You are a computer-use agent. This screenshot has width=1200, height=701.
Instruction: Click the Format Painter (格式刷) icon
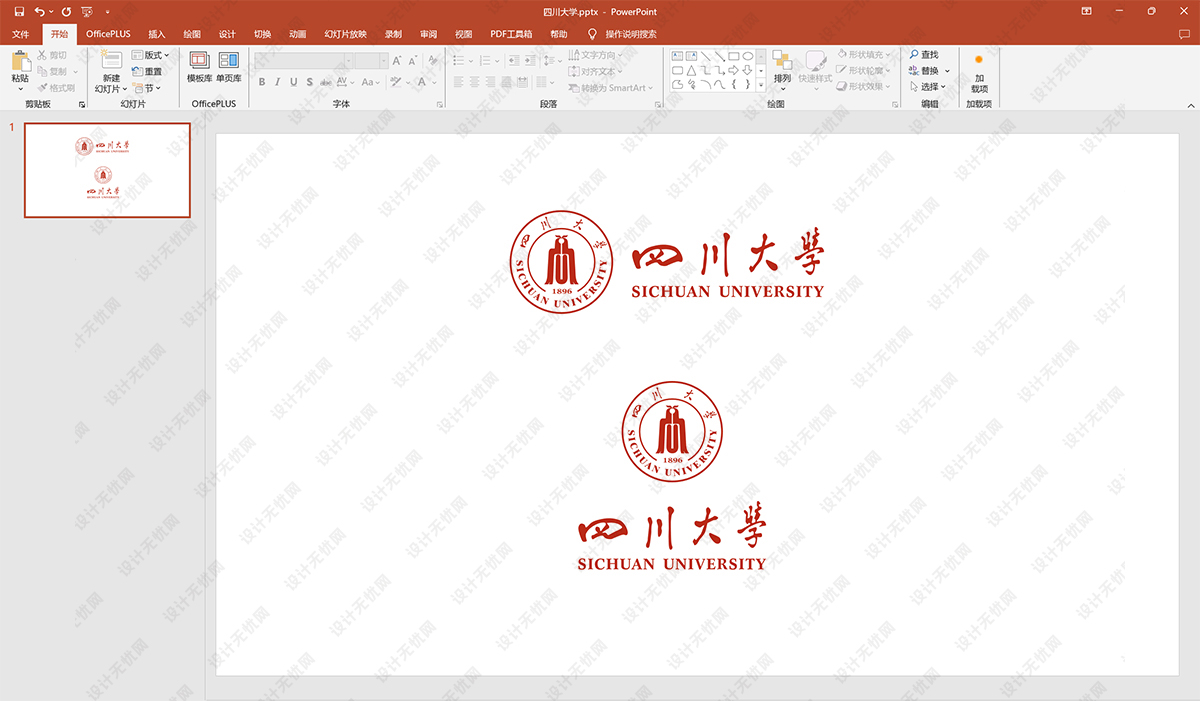[x=43, y=87]
